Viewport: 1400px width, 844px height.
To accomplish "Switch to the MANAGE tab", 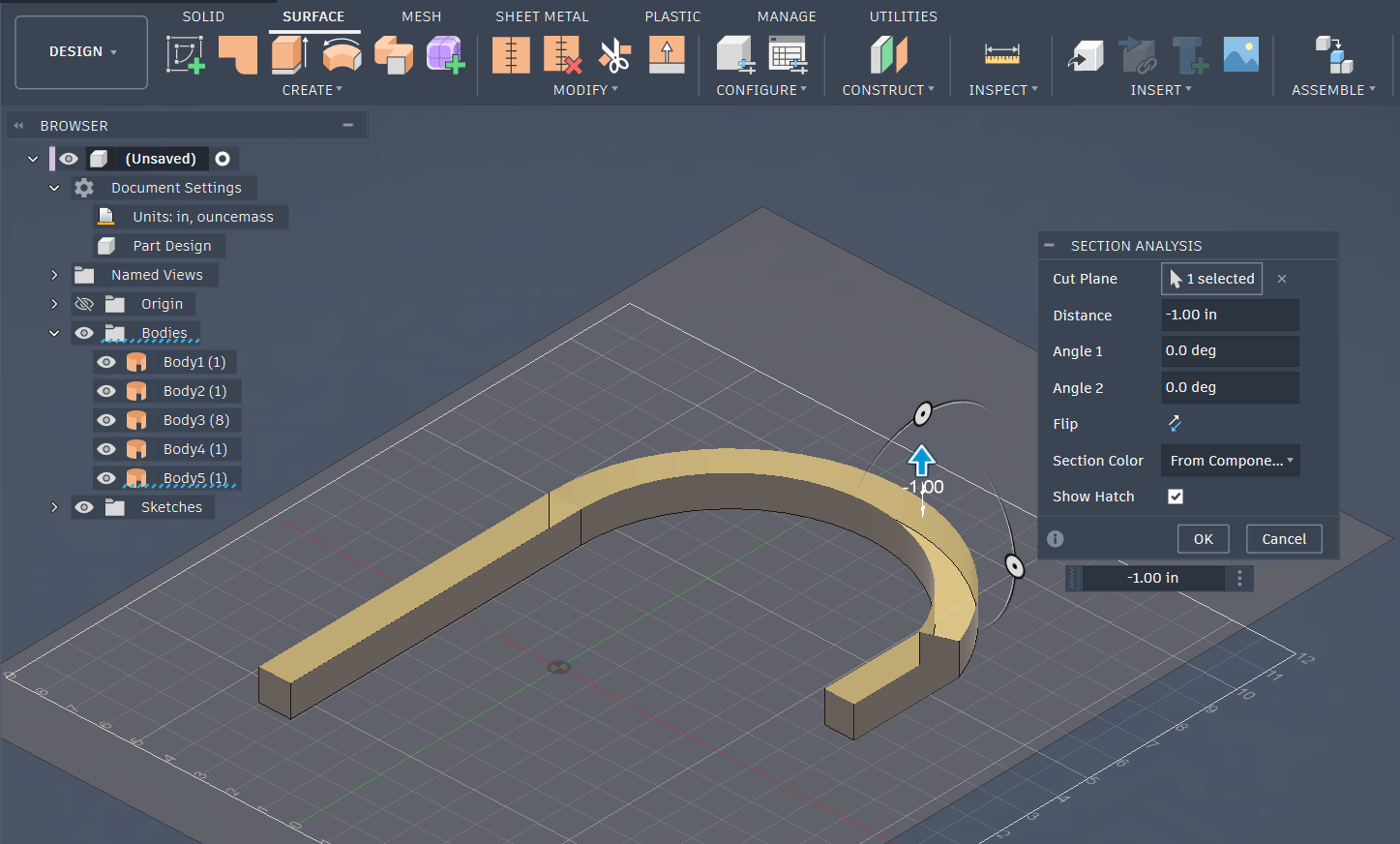I will coord(787,16).
